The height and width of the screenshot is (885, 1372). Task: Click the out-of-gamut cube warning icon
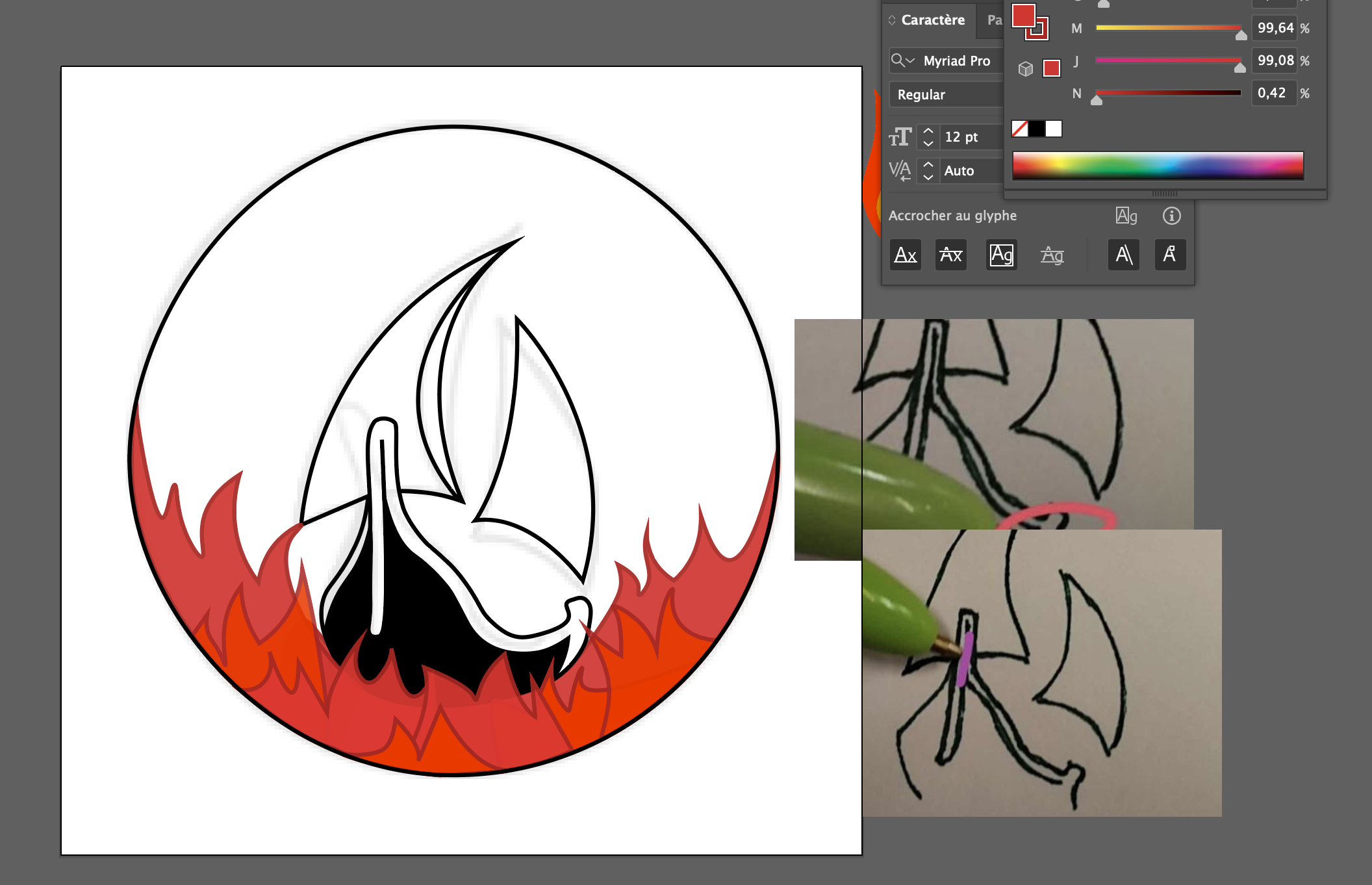(1026, 68)
